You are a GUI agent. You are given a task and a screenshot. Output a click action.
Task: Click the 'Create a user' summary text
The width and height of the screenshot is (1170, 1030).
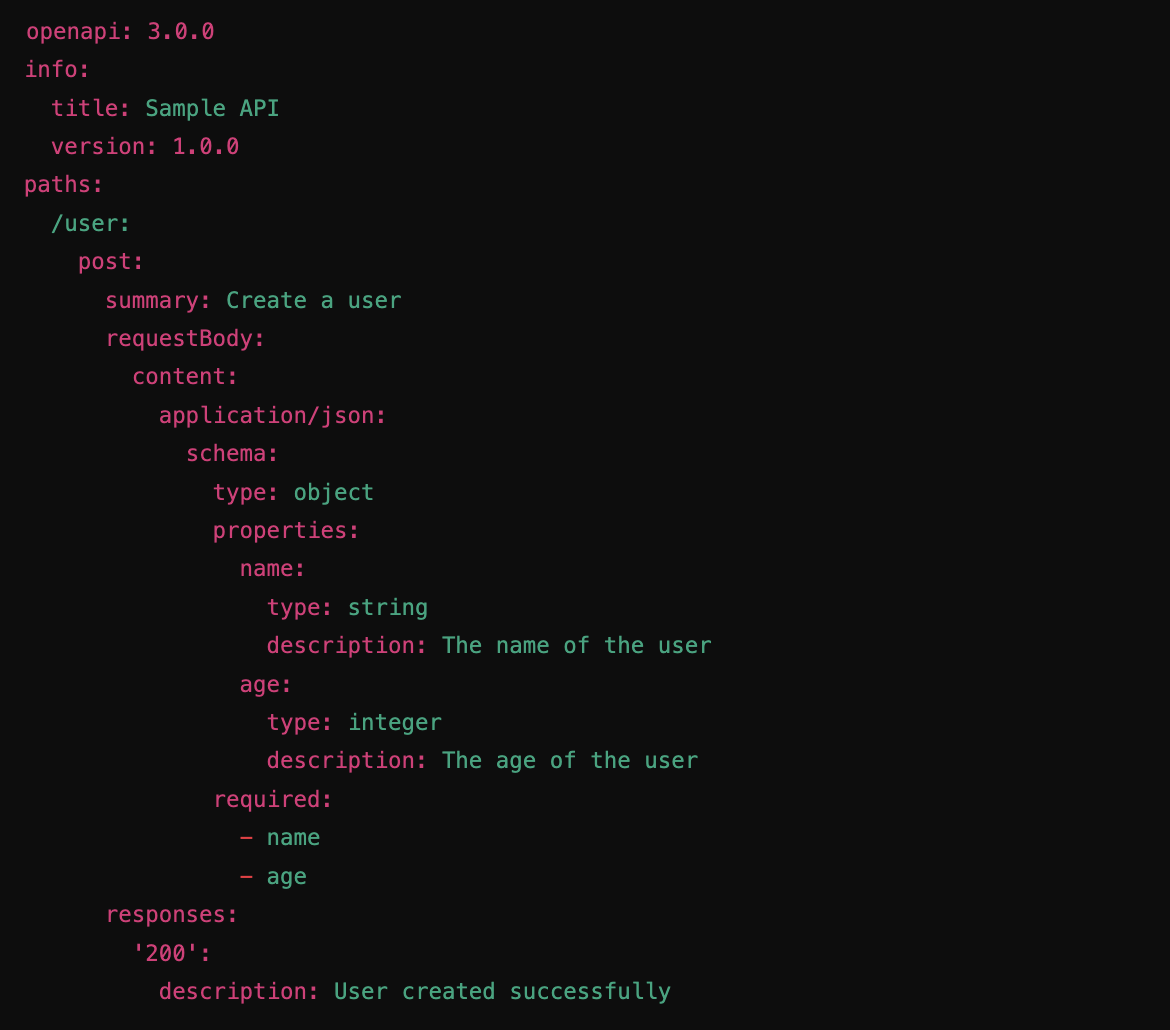coord(313,300)
